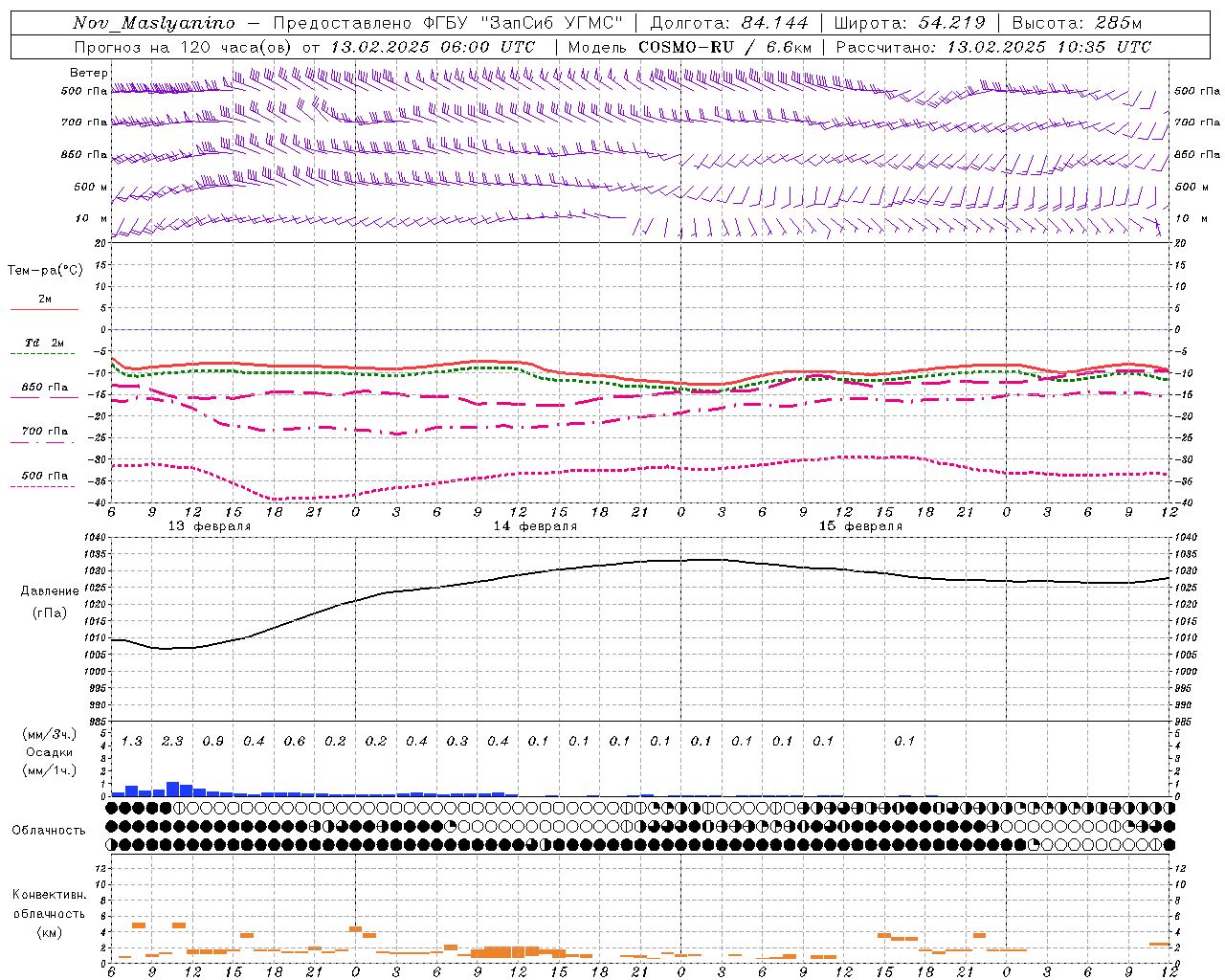Click the 'Тем-ра(°C)' temperature label
Screen dimensions: 1225x980
click(x=45, y=271)
